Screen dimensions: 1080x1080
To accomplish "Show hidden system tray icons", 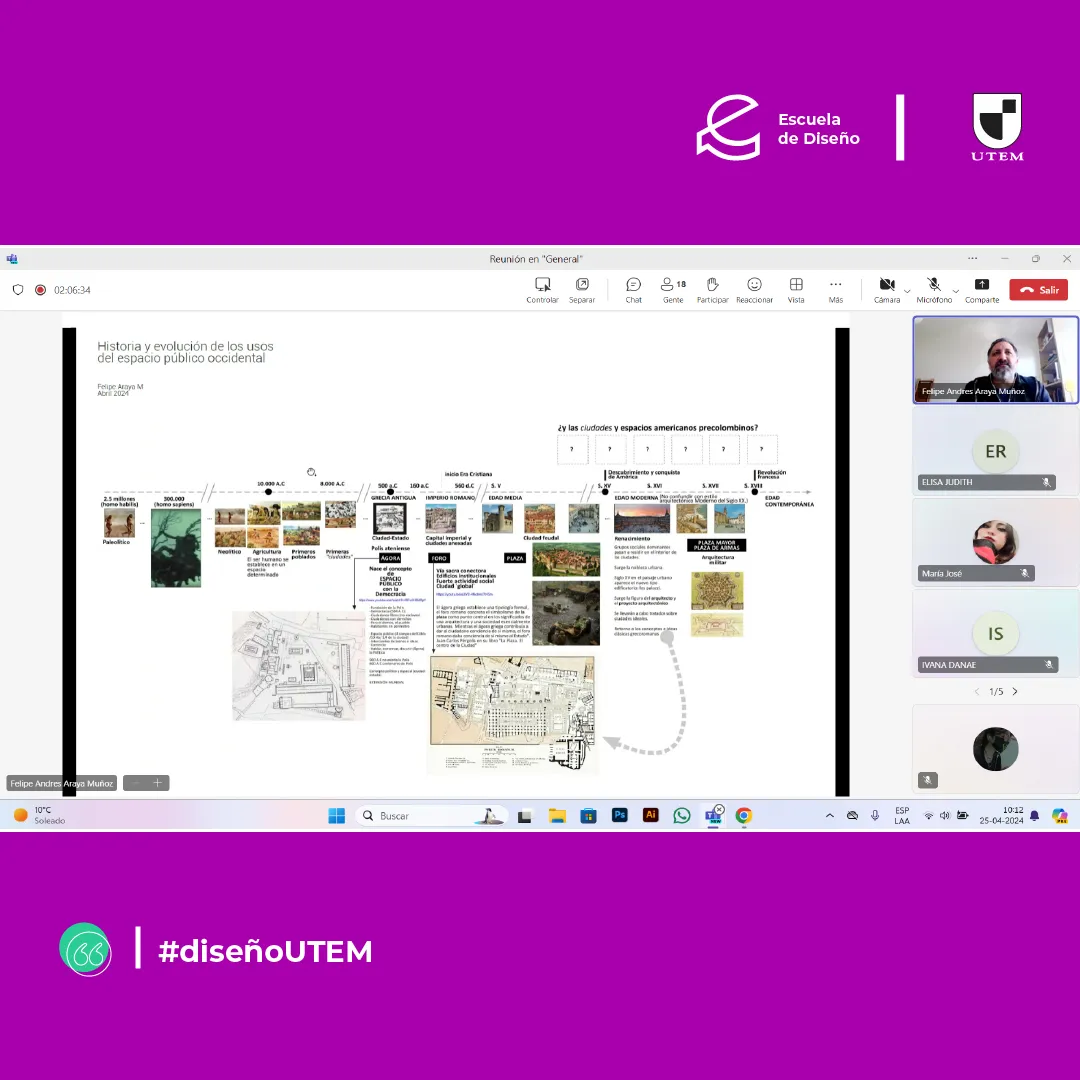I will point(829,815).
